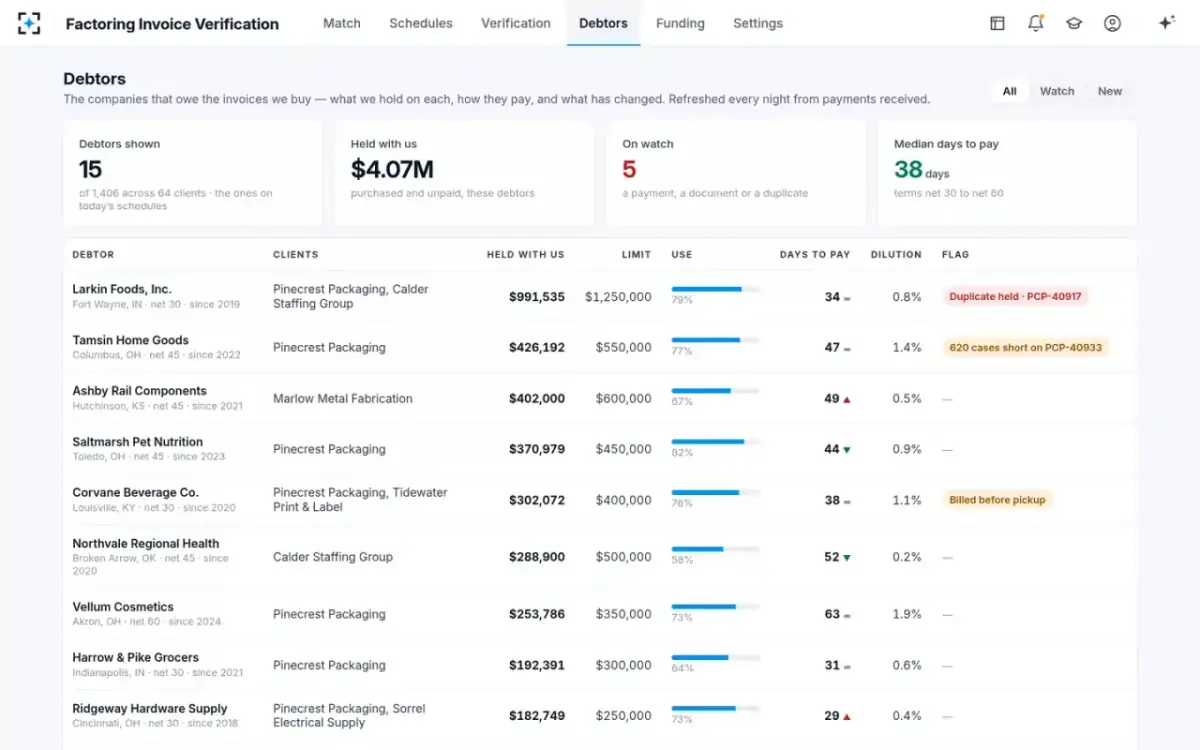The width and height of the screenshot is (1200, 750).
Task: Show All debtors filter
Action: (x=1009, y=91)
